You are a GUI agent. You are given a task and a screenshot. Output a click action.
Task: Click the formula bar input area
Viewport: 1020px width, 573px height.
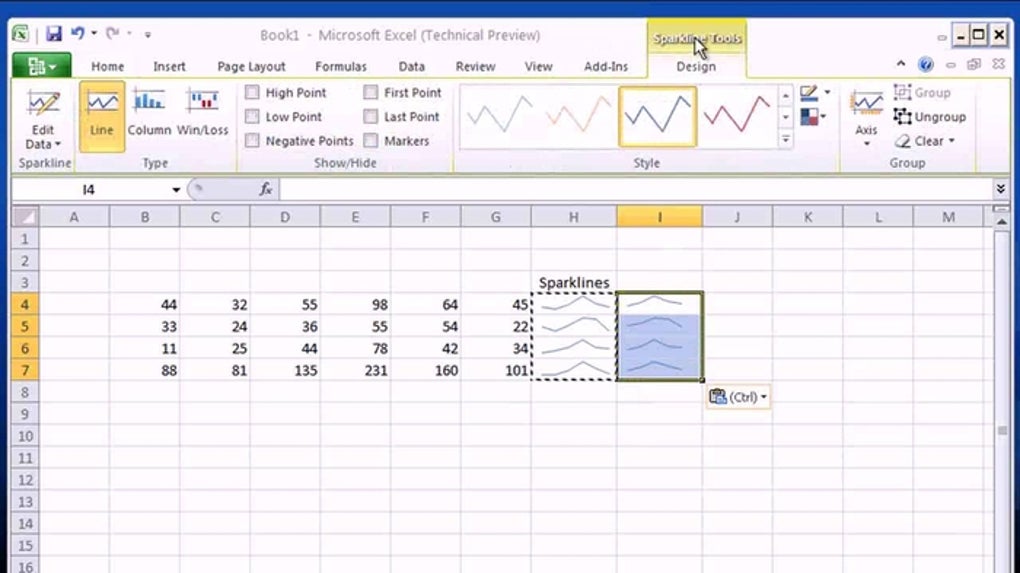[x=634, y=189]
